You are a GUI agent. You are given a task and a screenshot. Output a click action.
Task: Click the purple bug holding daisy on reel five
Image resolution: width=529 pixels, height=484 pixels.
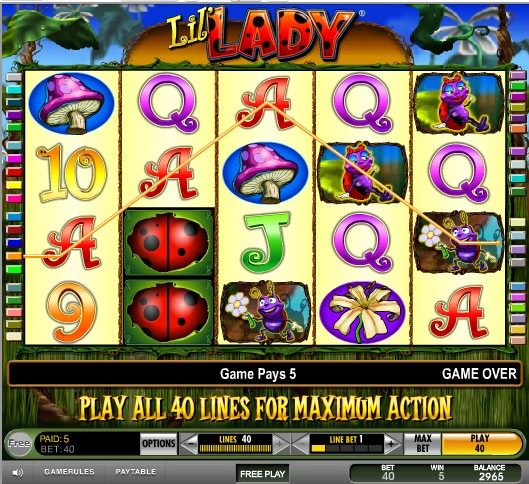459,242
